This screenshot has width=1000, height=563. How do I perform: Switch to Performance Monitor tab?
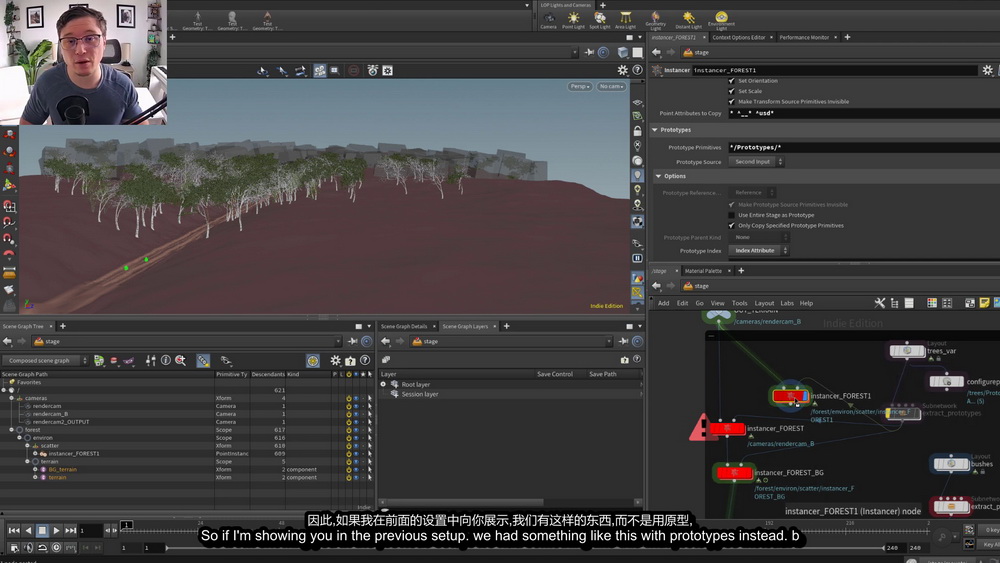coord(804,38)
